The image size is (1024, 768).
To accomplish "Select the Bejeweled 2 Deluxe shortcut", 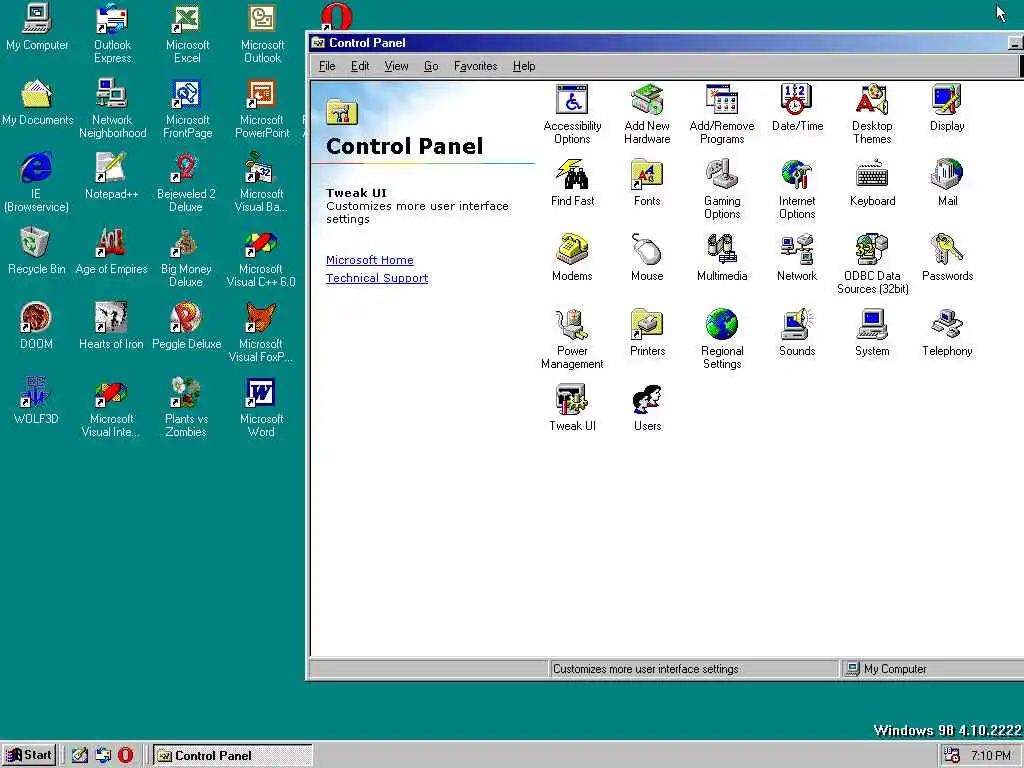I will click(x=186, y=182).
